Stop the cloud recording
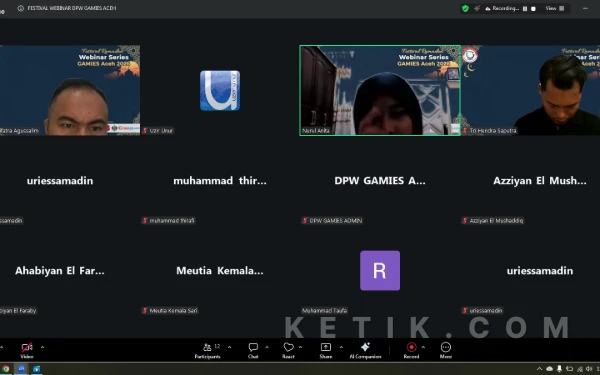 [533, 8]
